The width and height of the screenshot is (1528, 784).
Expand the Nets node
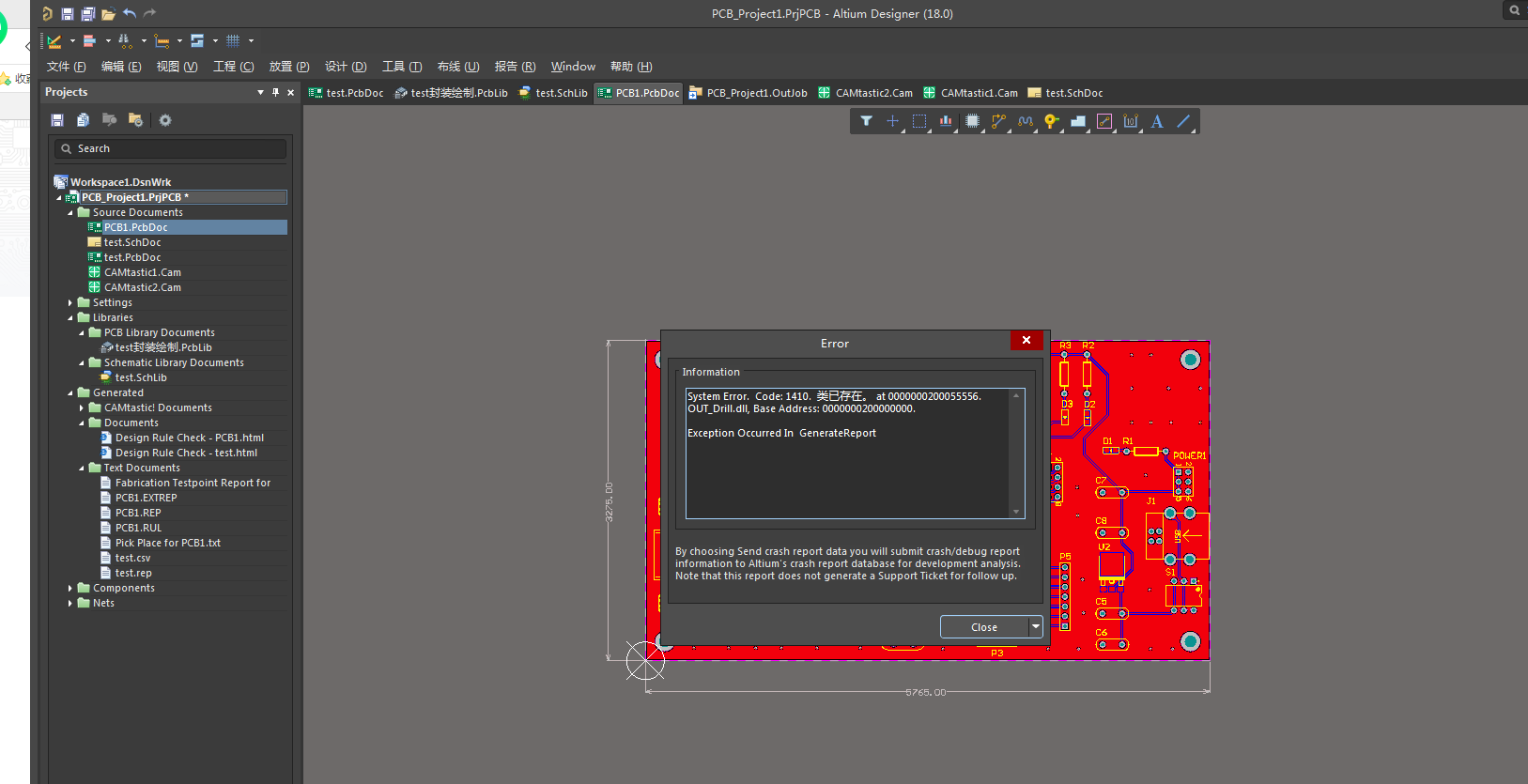click(x=70, y=604)
